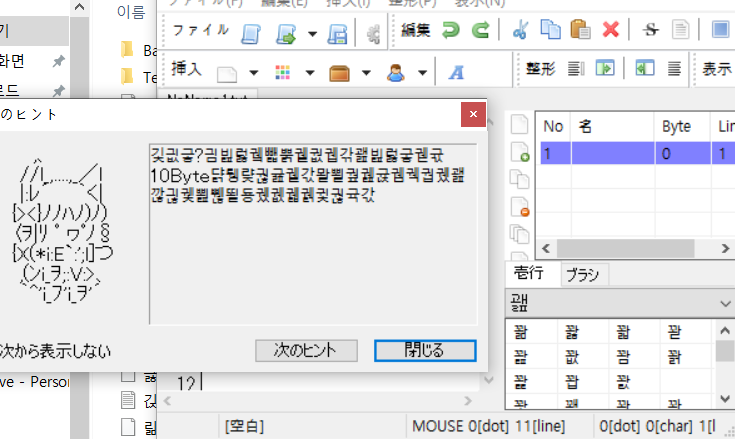Viewport: 735px width, 439px height.
Task: Click the Byte column header
Action: (677, 127)
